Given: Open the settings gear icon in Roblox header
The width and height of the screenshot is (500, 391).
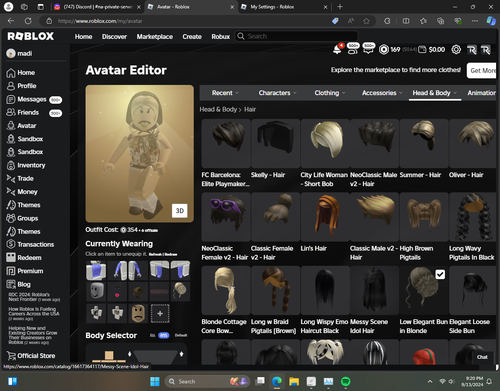Looking at the screenshot, I should 456,50.
